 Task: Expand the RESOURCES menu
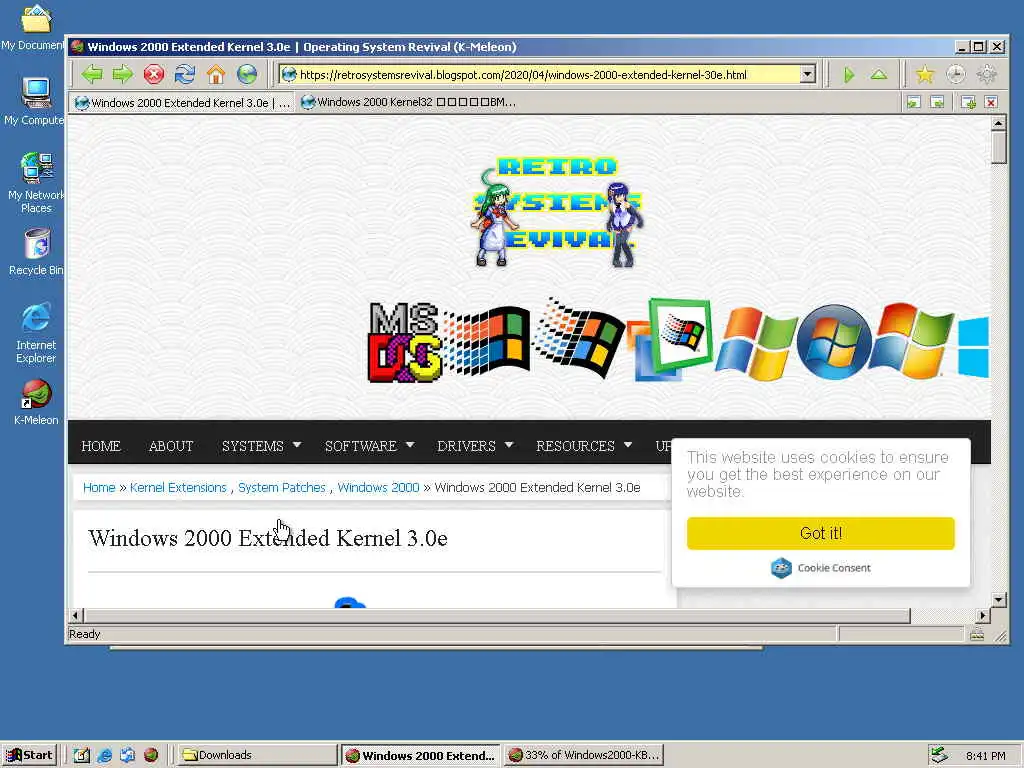coord(584,446)
